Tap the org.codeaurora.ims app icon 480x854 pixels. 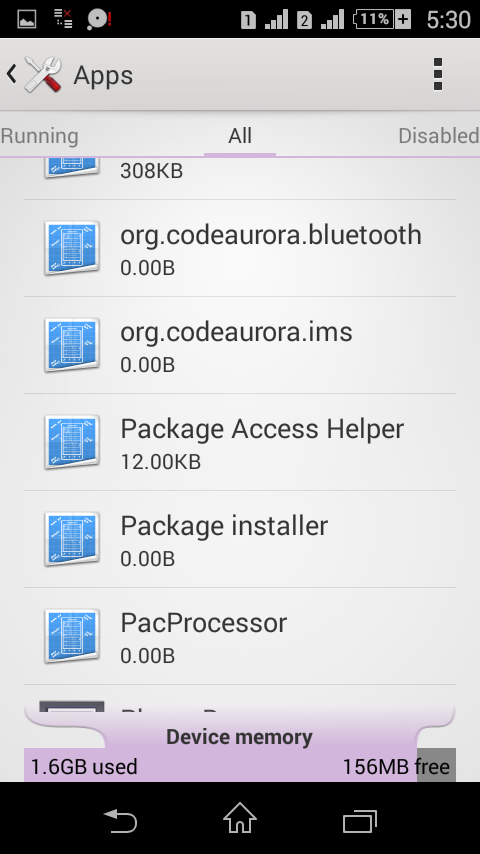coord(71,345)
